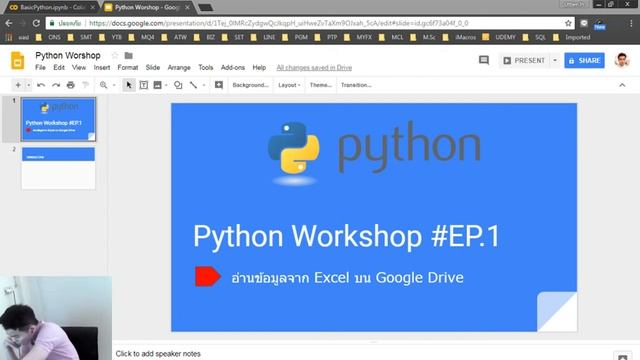This screenshot has width=640, height=360.
Task: Add a new slide with plus button
Action: [18, 85]
